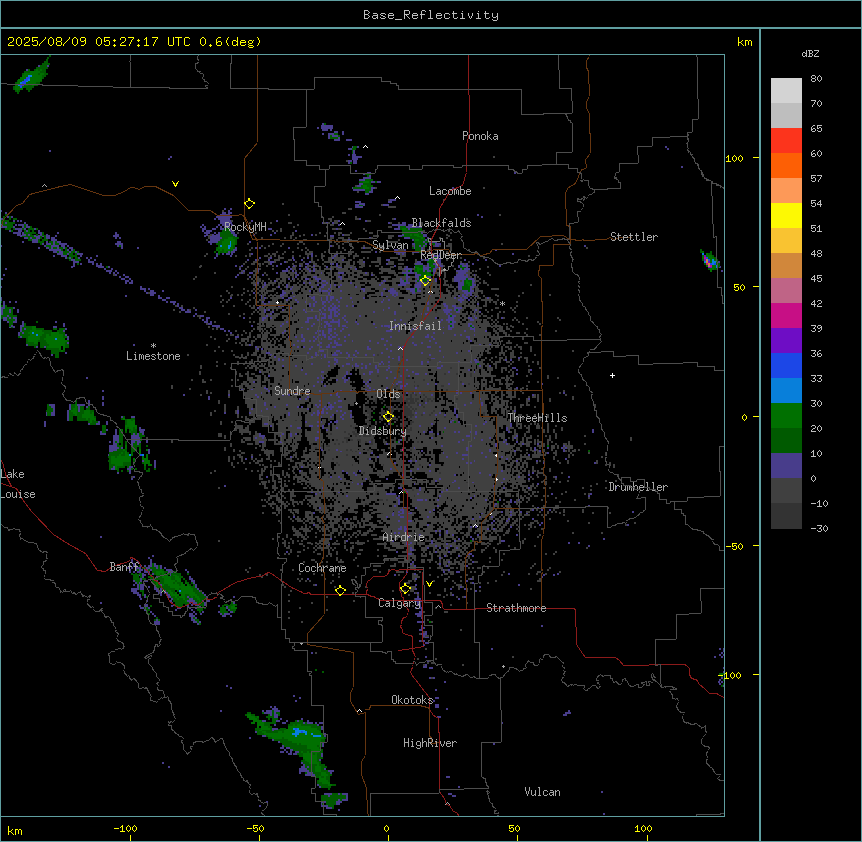Click the yellow diamond marker below Cochrane
The width and height of the screenshot is (862, 842).
click(x=340, y=591)
